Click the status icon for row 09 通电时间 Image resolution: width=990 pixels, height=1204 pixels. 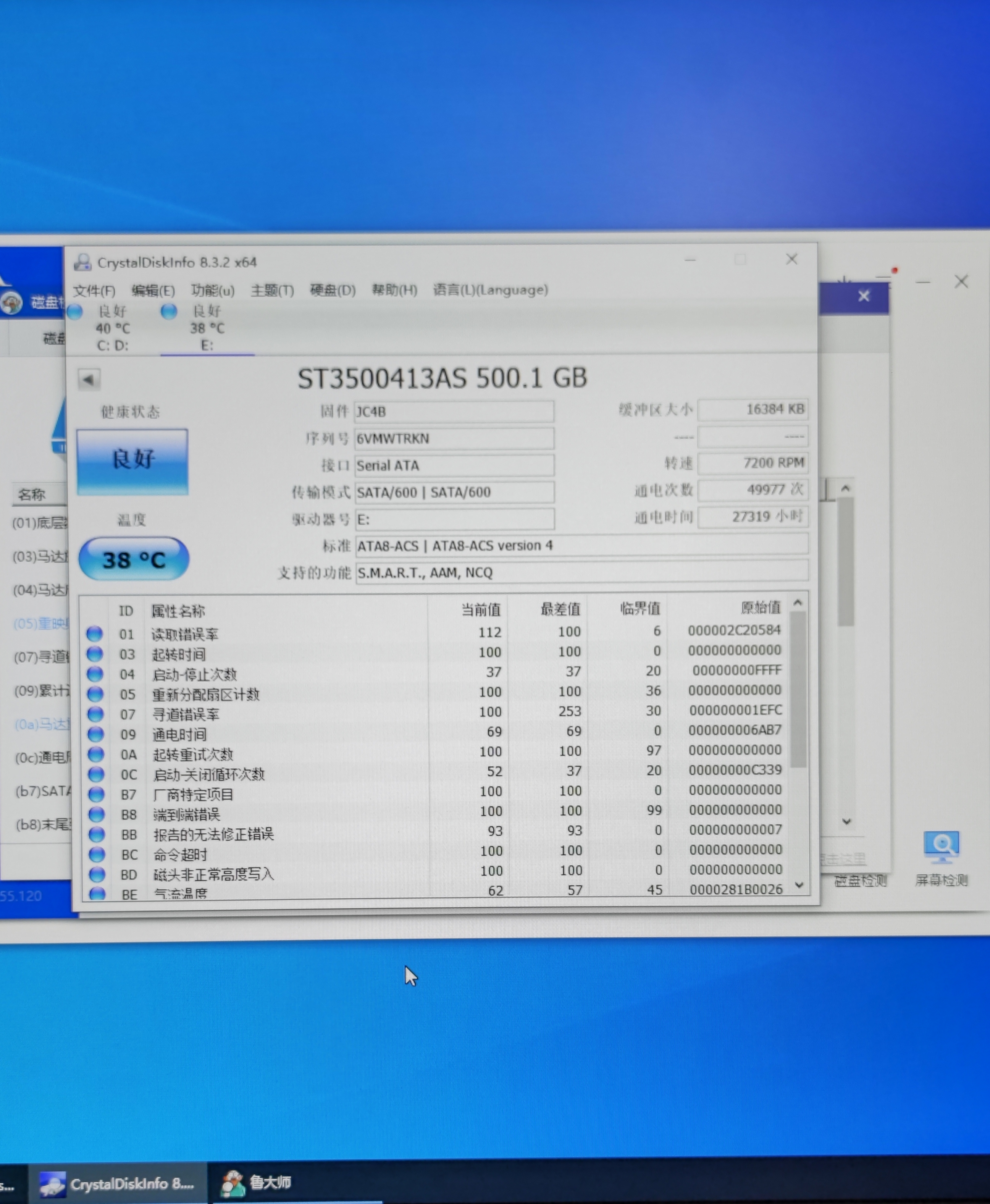(96, 734)
